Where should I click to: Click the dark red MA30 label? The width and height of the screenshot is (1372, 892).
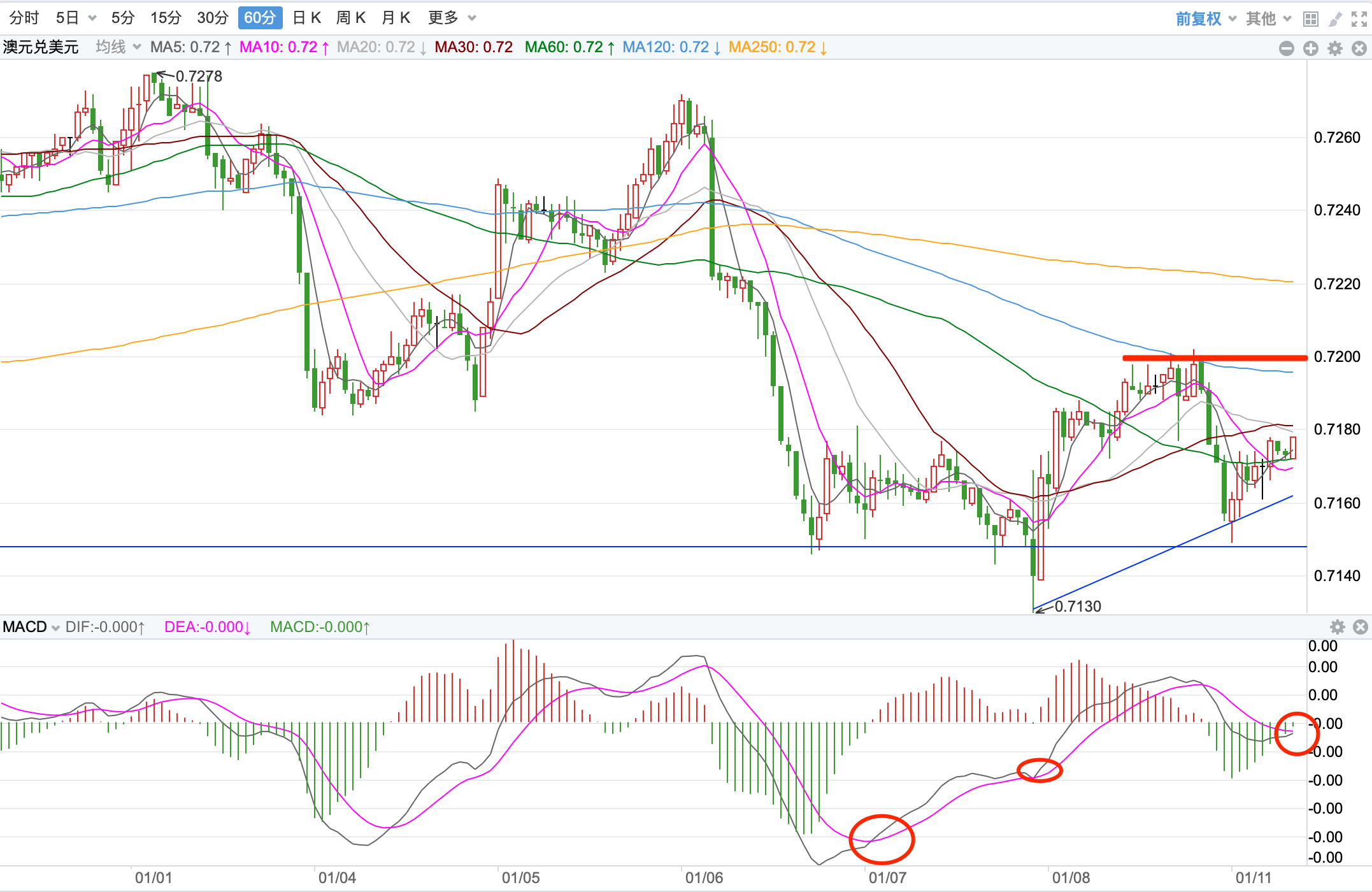pyautogui.click(x=473, y=47)
